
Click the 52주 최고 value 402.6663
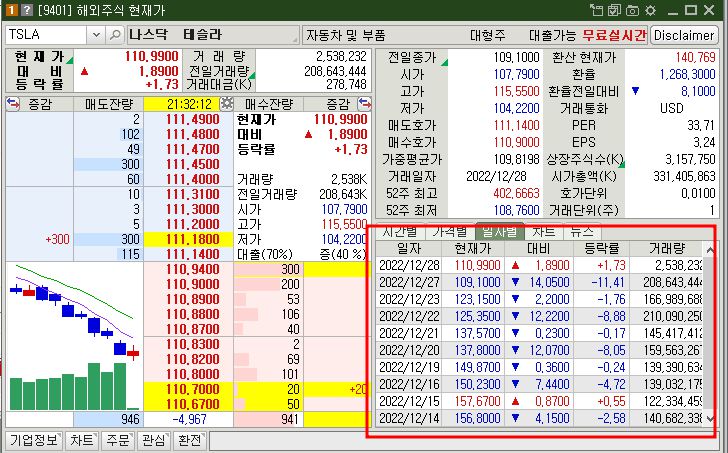[x=516, y=193]
